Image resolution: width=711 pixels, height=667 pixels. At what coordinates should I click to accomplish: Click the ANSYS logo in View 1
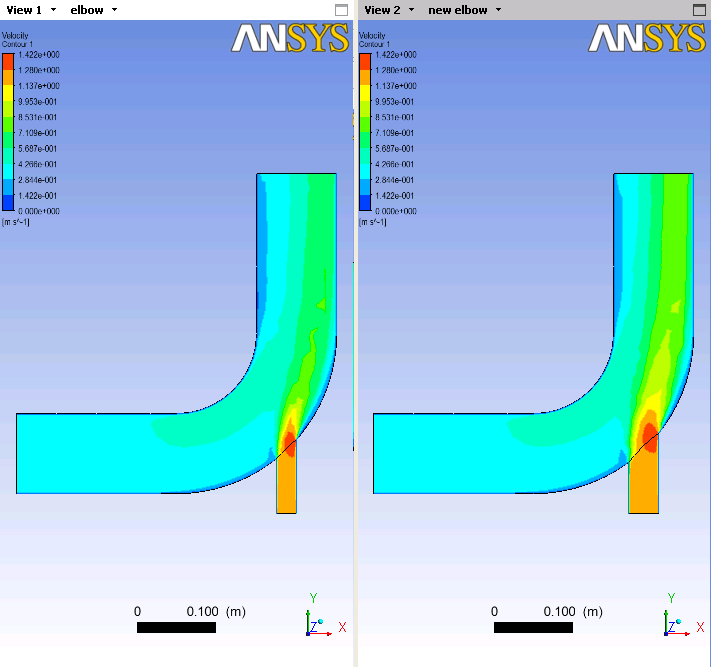[290, 38]
